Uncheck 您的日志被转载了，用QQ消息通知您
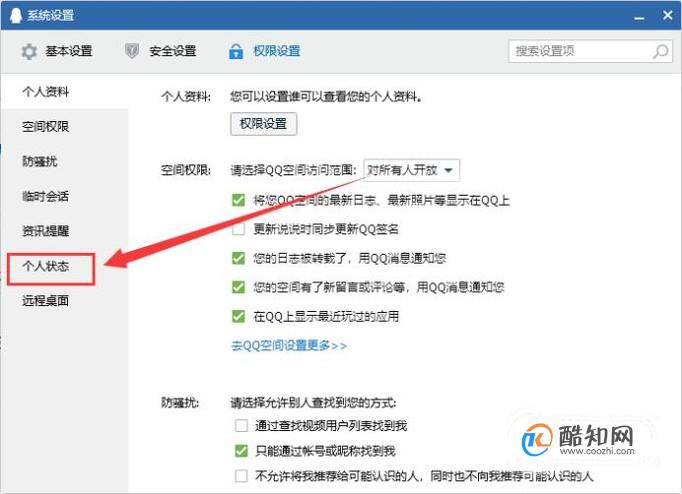 coord(238,258)
